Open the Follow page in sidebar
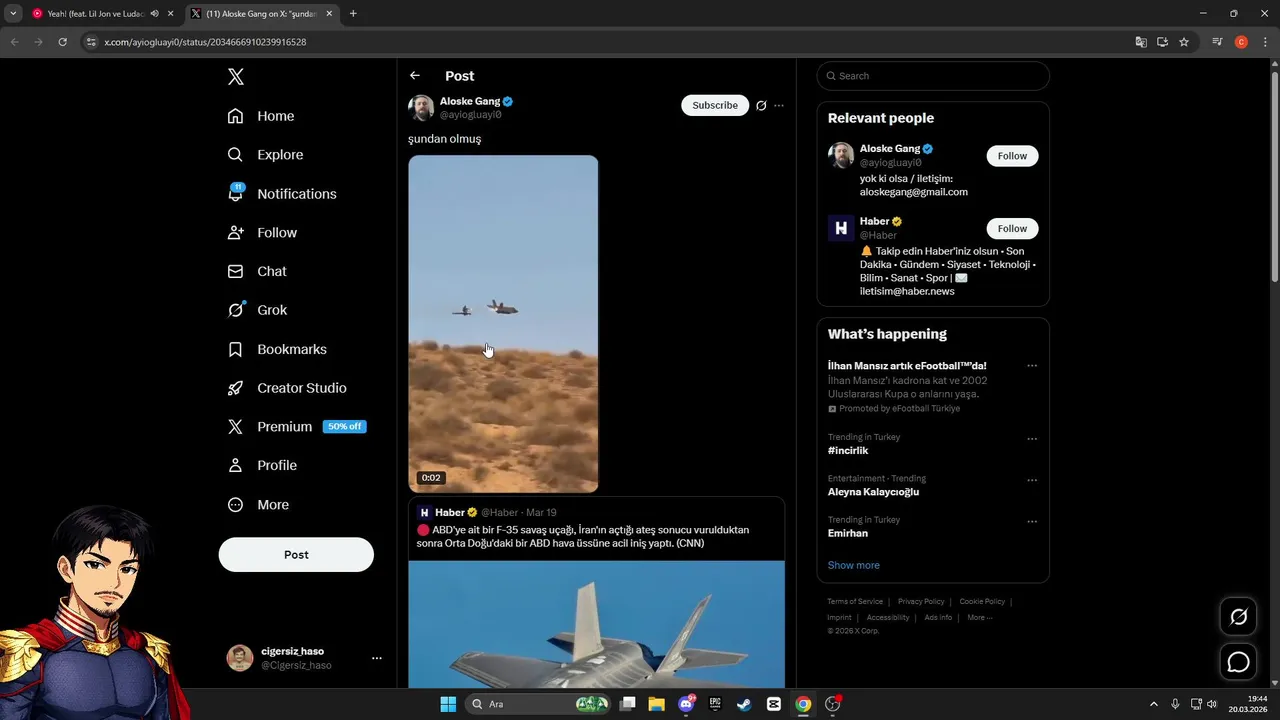This screenshot has width=1280, height=720. pos(262,232)
